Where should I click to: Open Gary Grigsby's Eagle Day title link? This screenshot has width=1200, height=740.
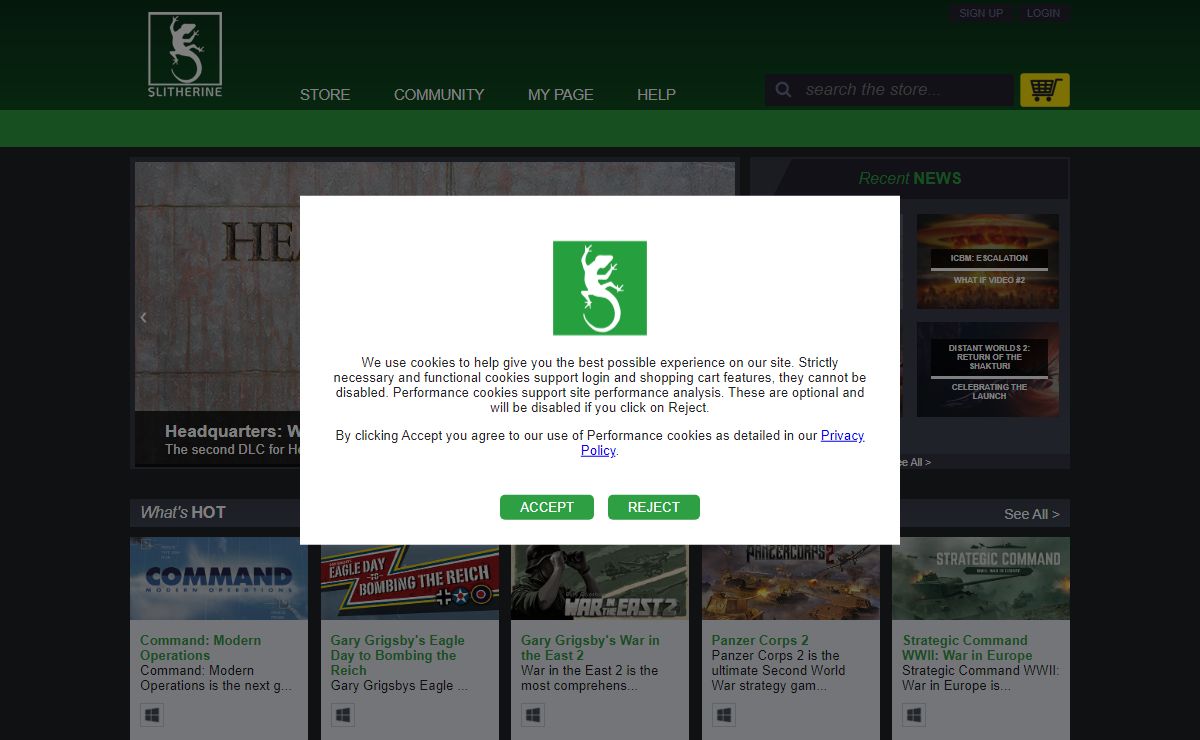[x=398, y=655]
